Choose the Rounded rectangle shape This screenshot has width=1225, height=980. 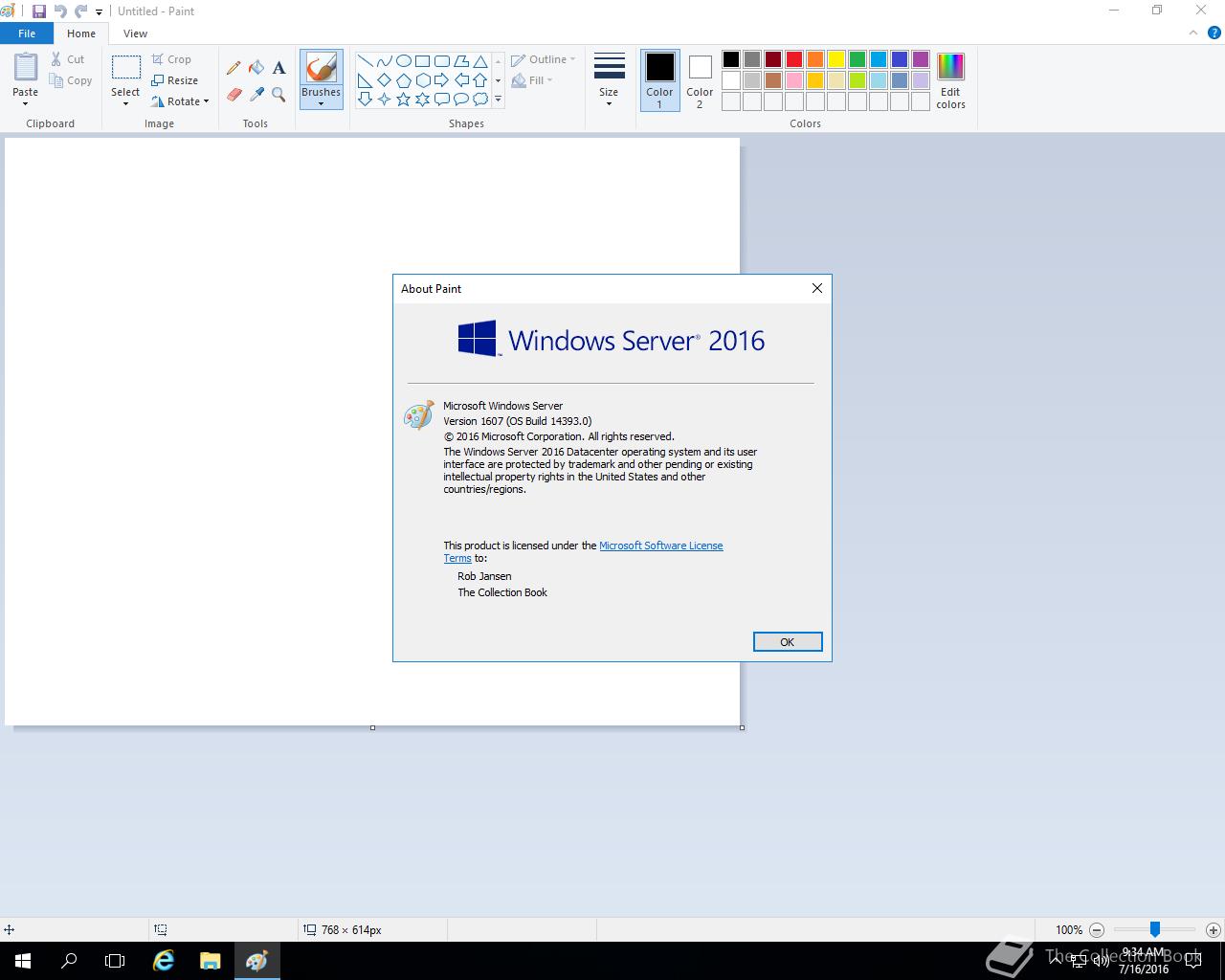[x=441, y=61]
